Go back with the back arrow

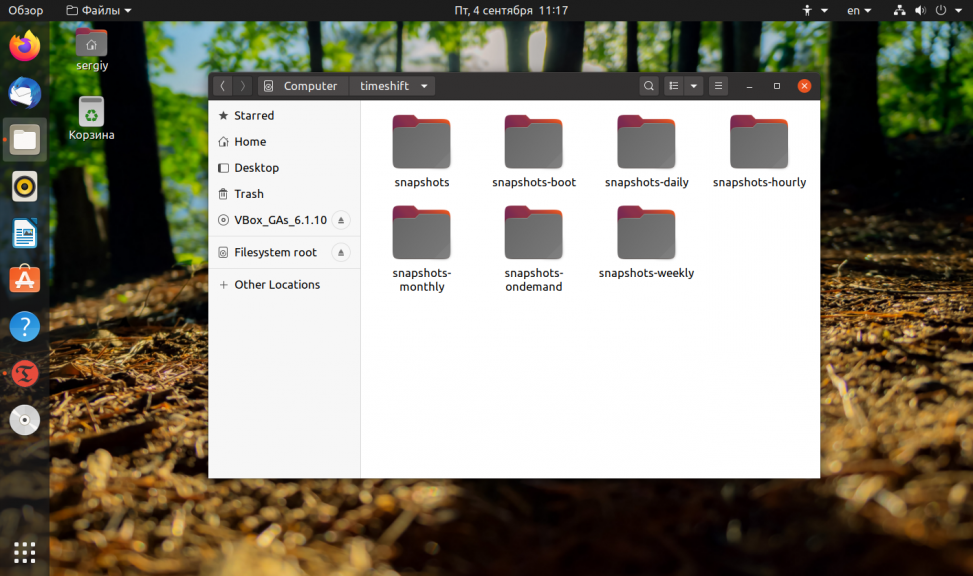click(x=222, y=86)
